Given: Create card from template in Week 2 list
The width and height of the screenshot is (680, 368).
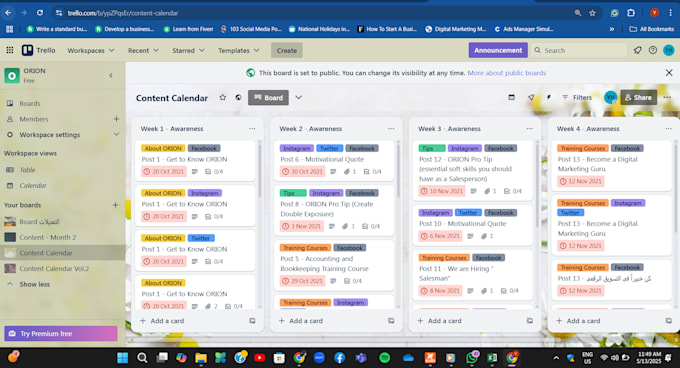Looking at the screenshot, I should coord(391,321).
